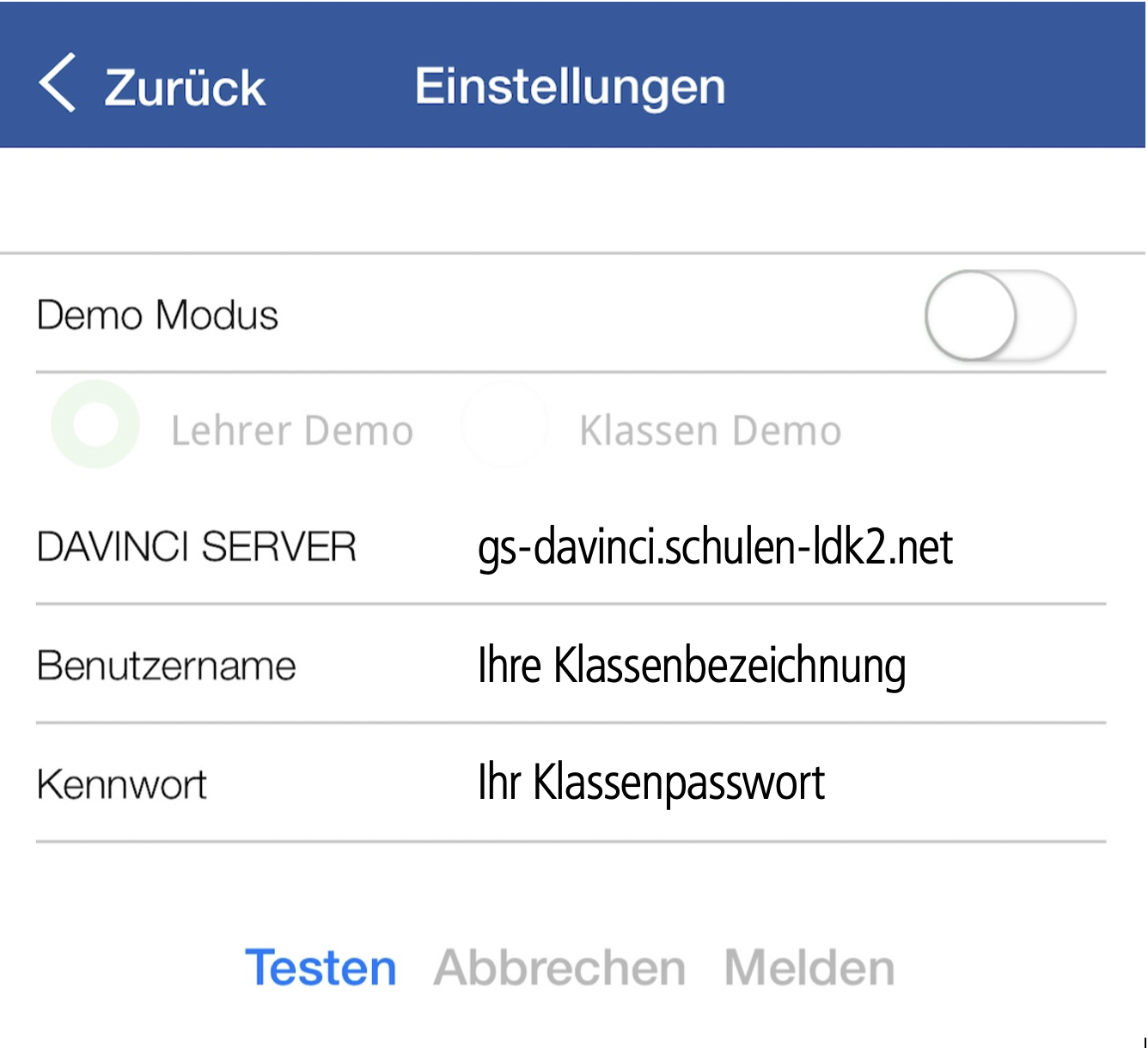This screenshot has width=1148, height=1048.
Task: Tap the back chevron arrow icon
Action: (58, 83)
